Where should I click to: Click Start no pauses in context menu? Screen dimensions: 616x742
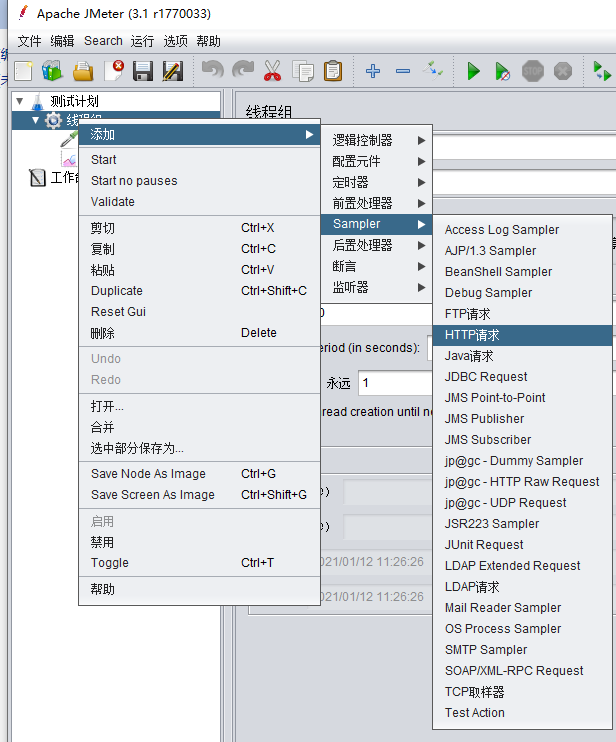tap(200, 181)
